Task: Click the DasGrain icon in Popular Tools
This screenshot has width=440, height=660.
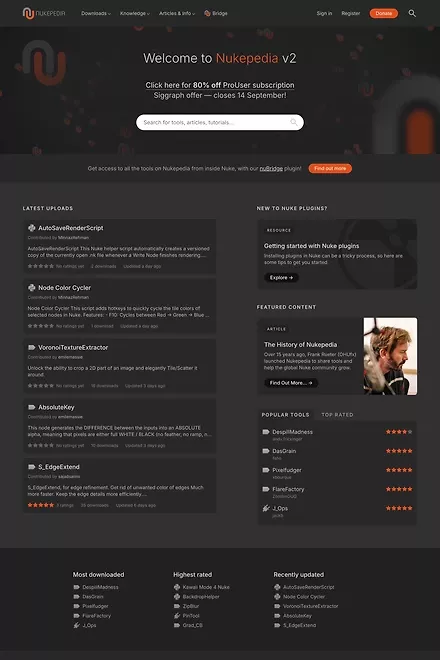Action: (266, 451)
